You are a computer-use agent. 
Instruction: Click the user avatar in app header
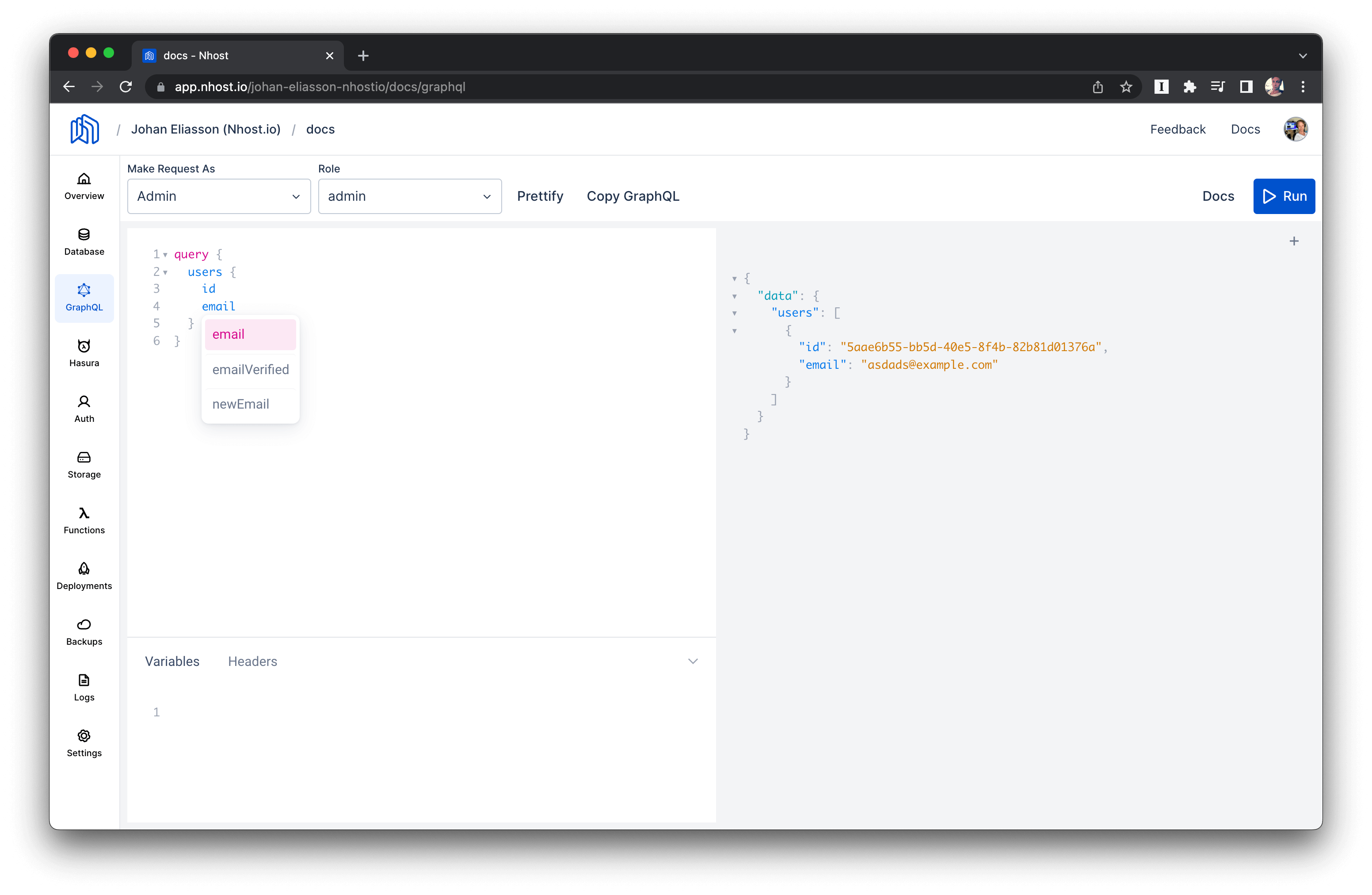click(1296, 129)
